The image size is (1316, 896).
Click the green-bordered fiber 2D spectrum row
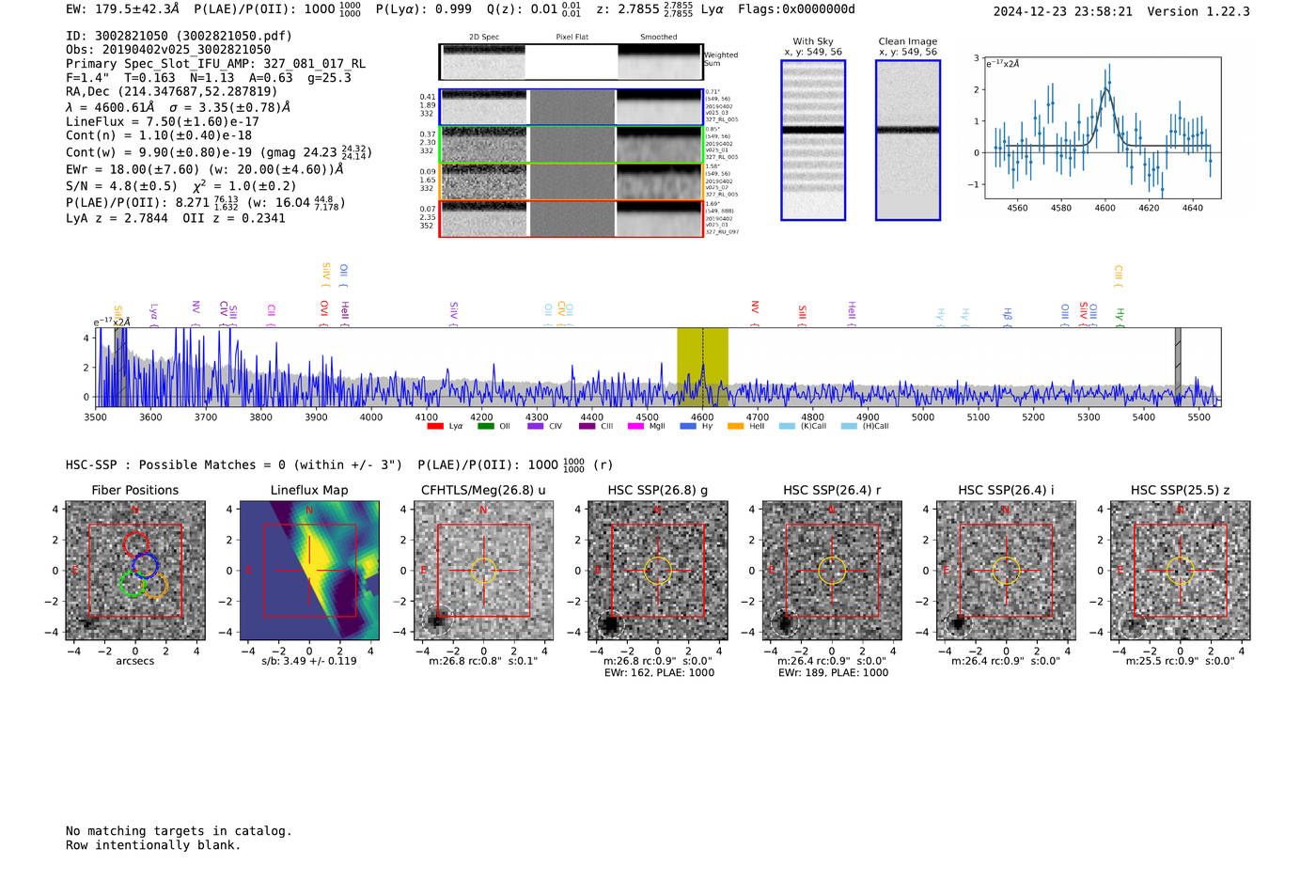(x=571, y=145)
